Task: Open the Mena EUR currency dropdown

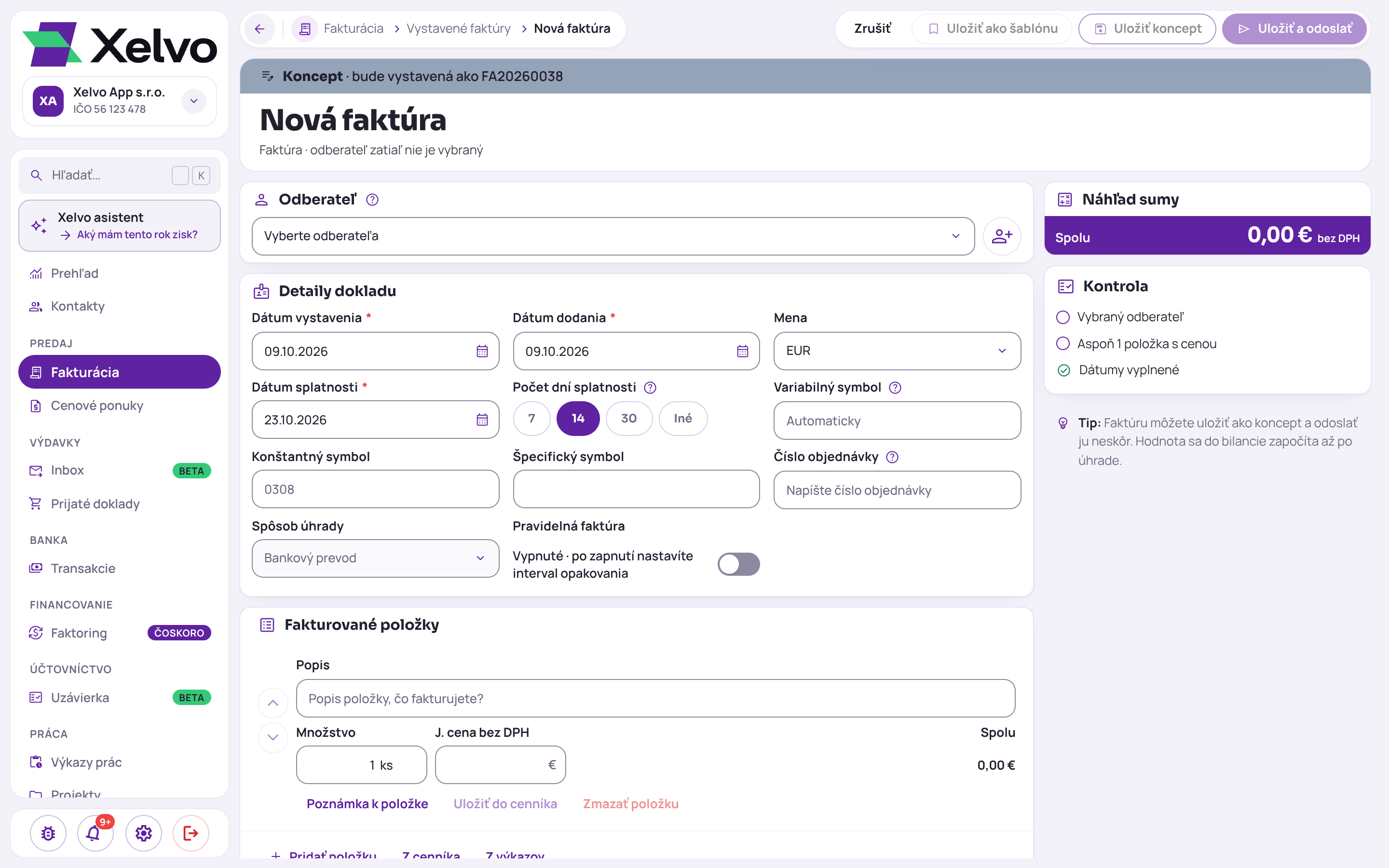Action: pyautogui.click(x=897, y=351)
